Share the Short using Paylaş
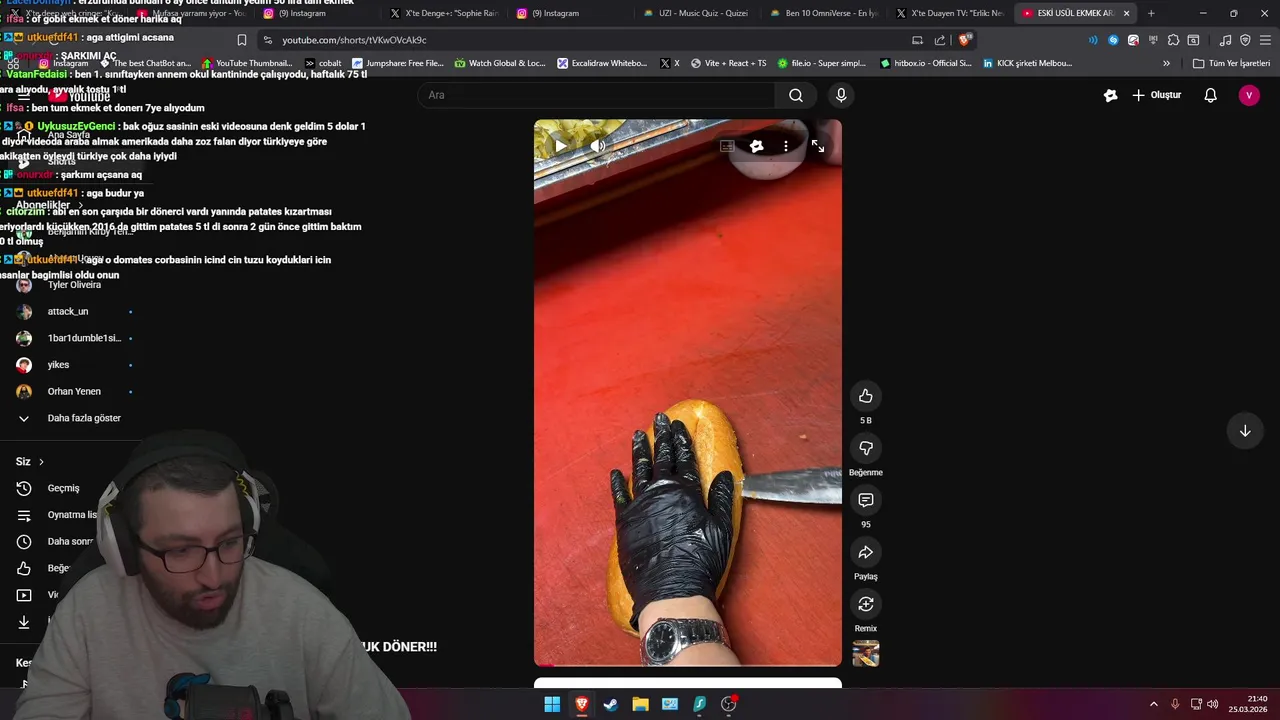Image resolution: width=1280 pixels, height=720 pixels. tap(866, 552)
